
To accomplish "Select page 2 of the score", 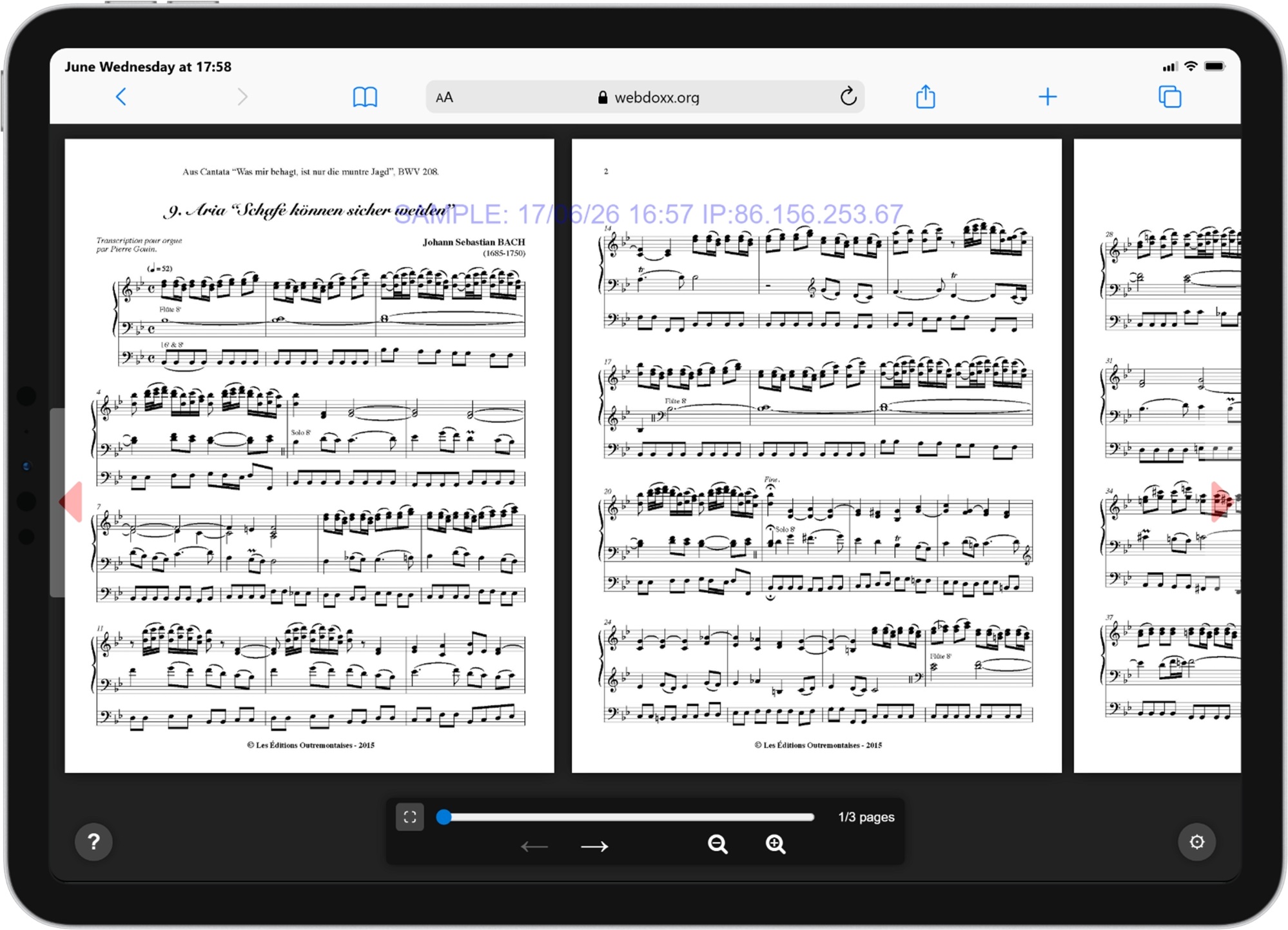I will (817, 455).
